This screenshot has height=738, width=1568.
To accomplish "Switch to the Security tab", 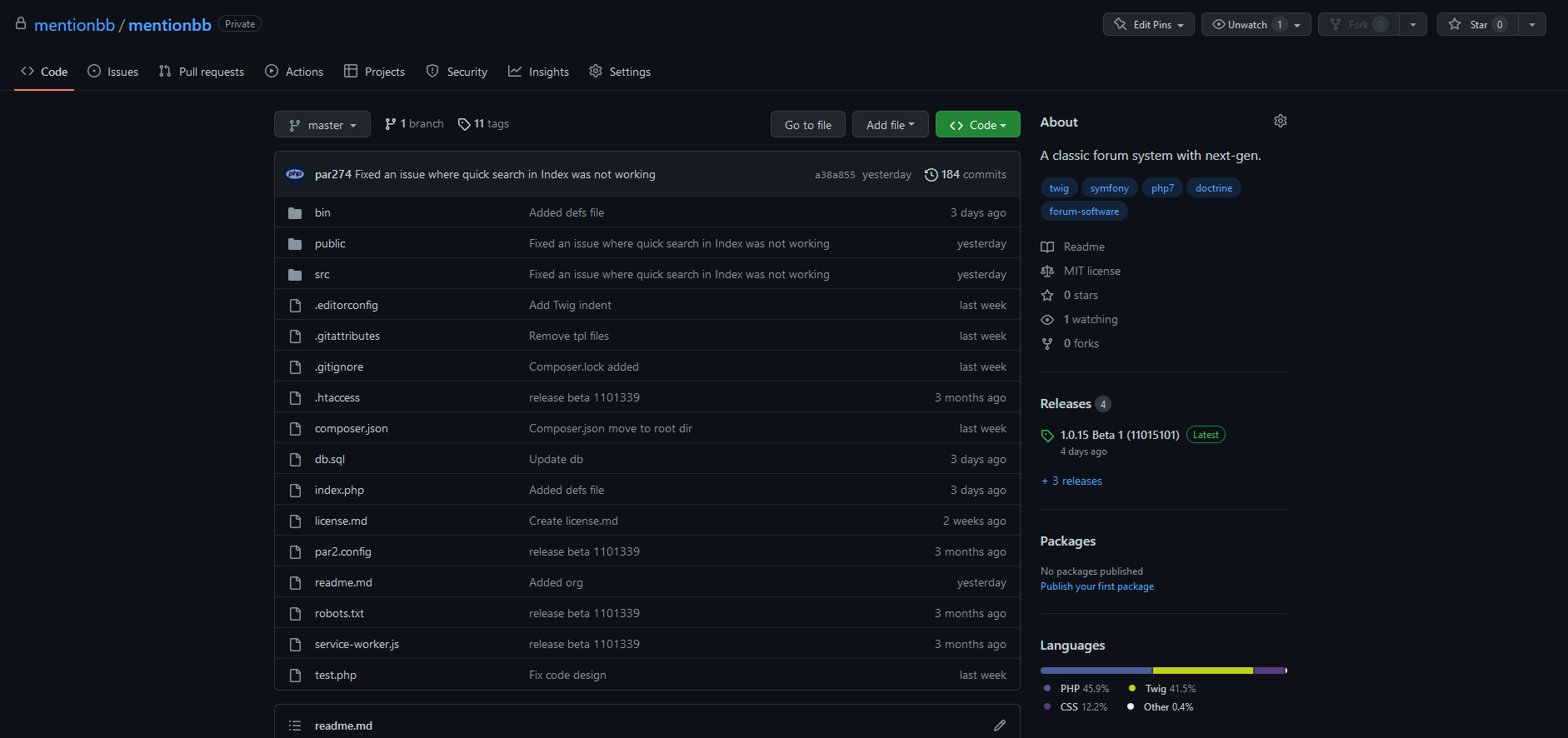I will (457, 72).
